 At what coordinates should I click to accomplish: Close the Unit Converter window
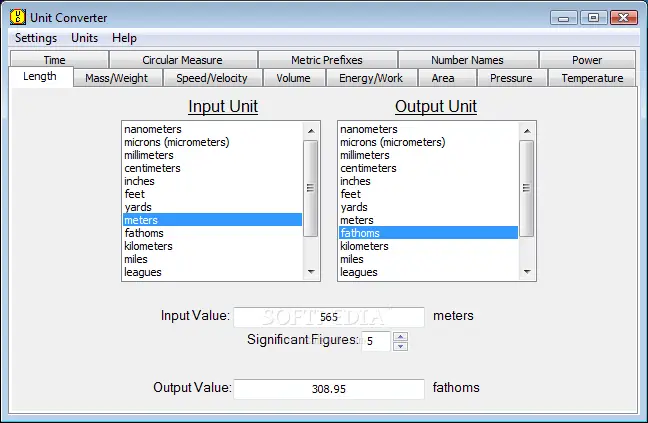tap(624, 18)
